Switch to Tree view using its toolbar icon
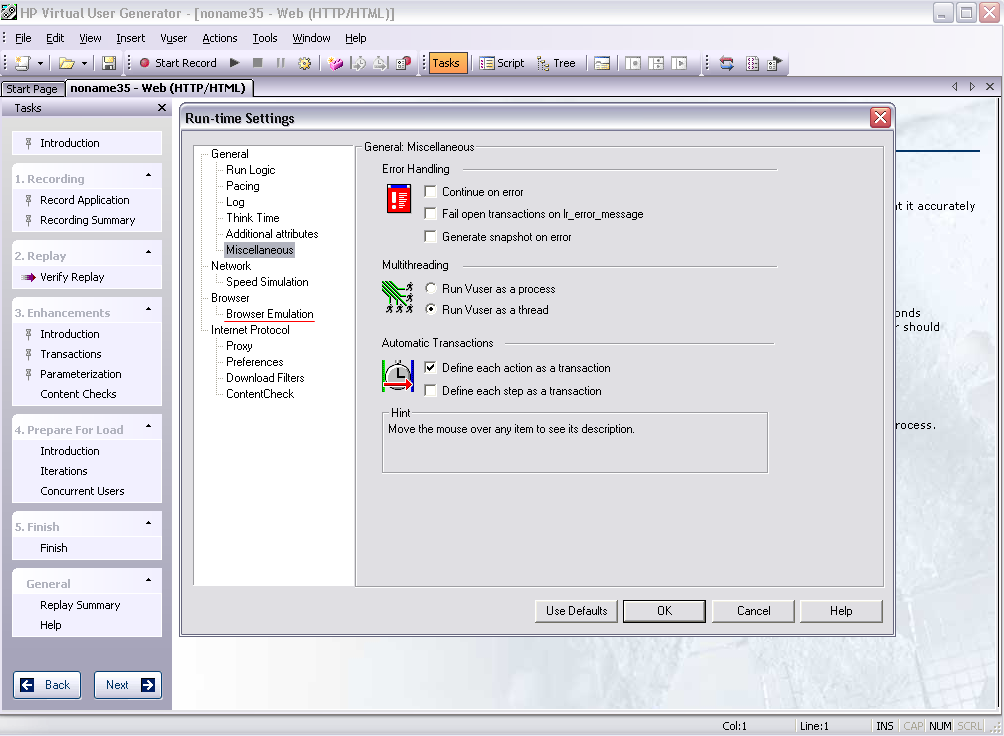 [556, 63]
